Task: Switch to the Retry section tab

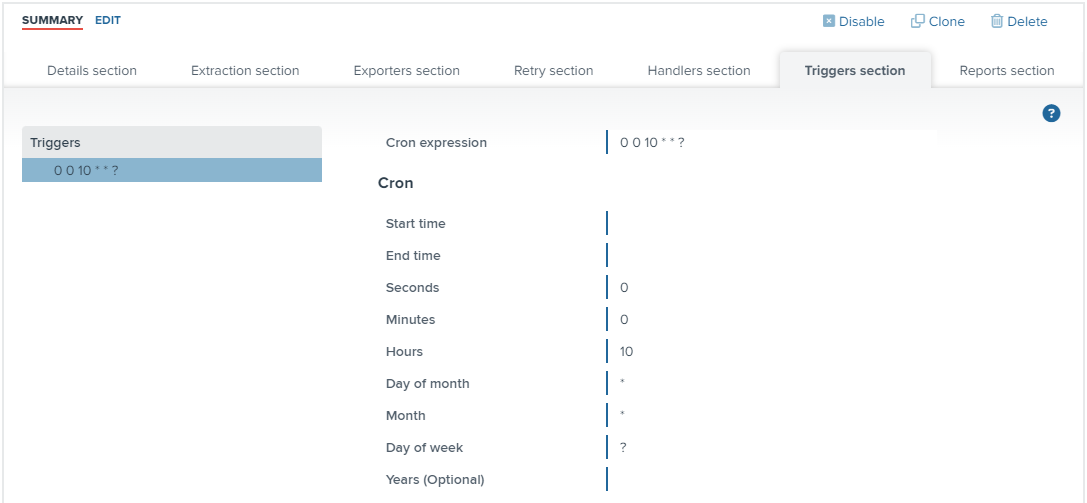Action: point(554,71)
